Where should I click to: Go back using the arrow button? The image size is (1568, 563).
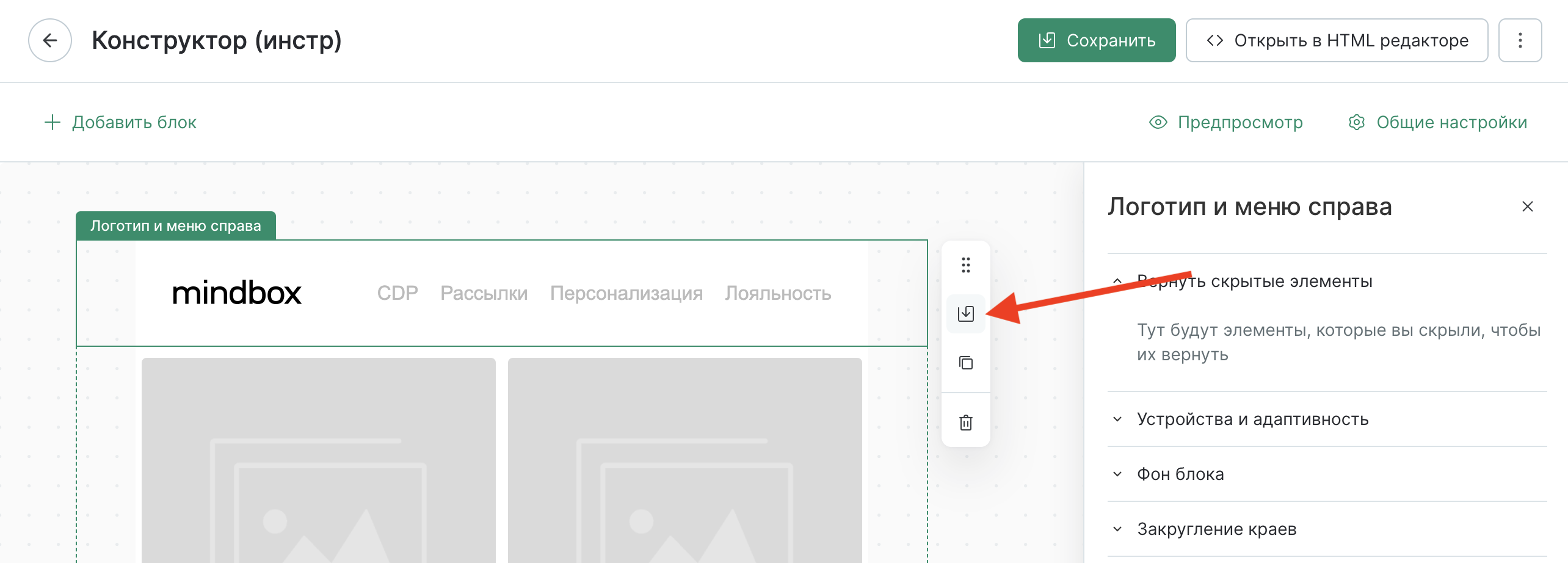coord(50,40)
